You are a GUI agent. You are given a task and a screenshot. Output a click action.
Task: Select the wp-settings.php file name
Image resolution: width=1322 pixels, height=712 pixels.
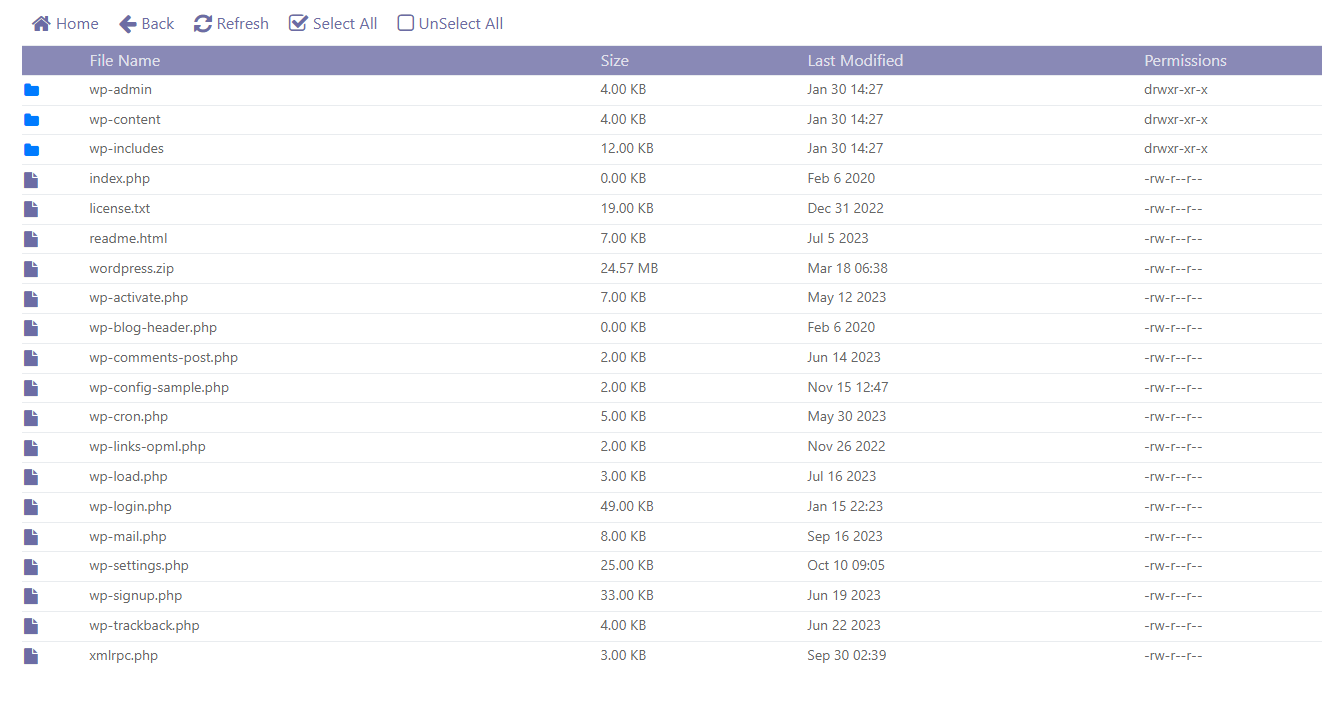click(x=139, y=565)
